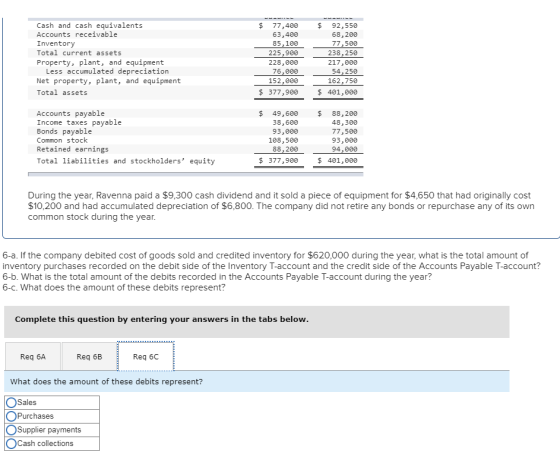Click the 'Retained earnings' row label
Screen dimensions: 560x452
pos(72,149)
